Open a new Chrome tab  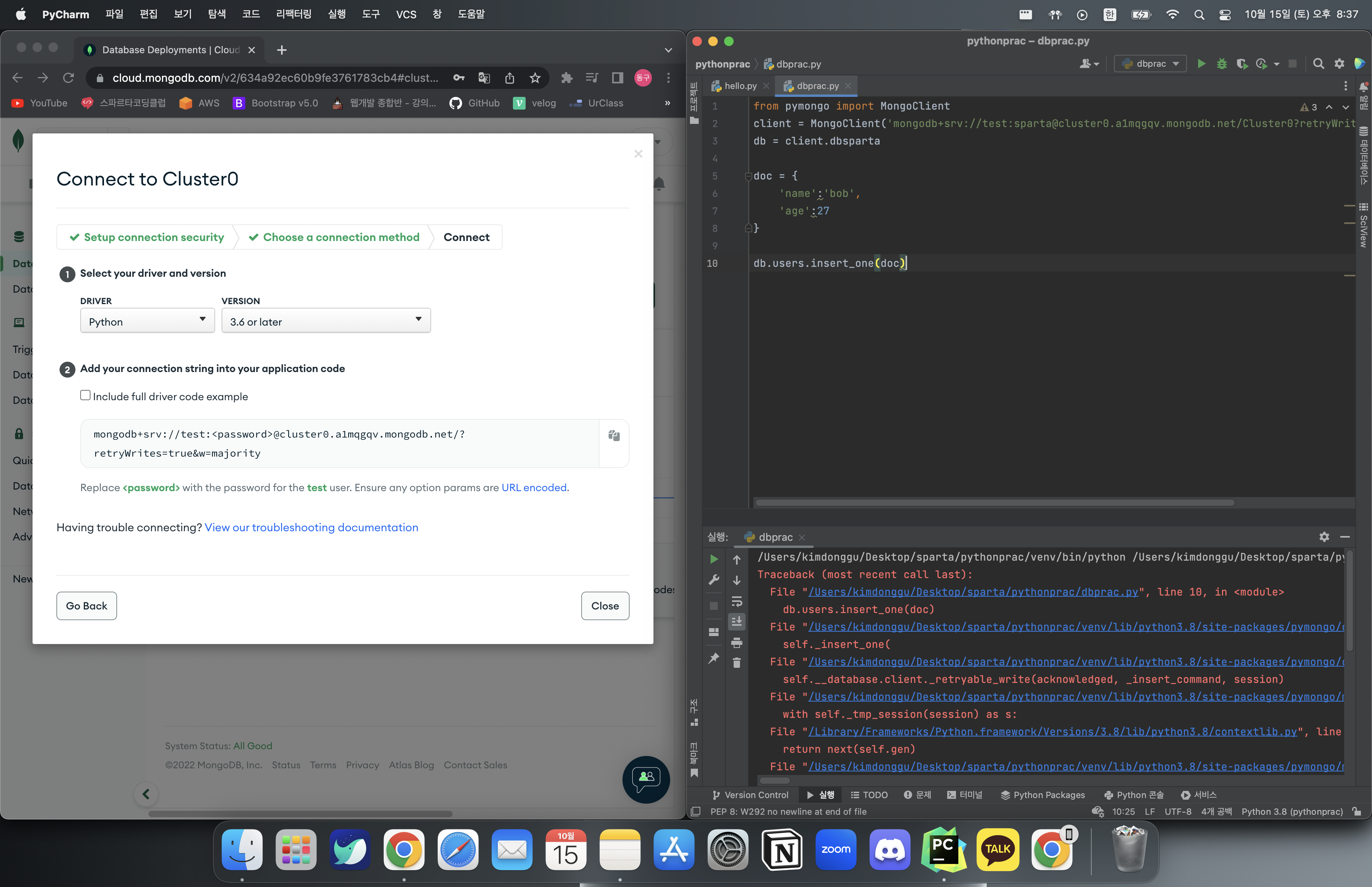point(281,50)
